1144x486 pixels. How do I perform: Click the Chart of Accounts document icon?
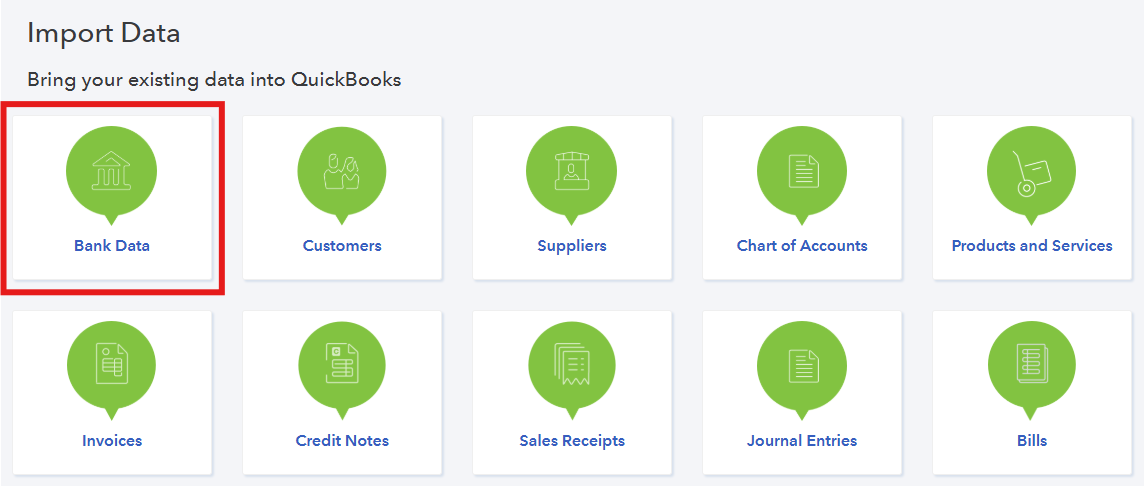pos(802,171)
